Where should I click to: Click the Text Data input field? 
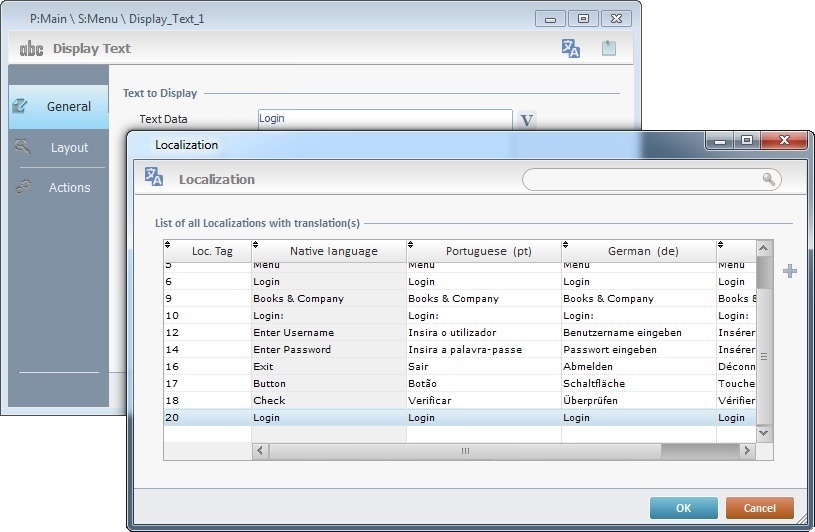click(x=384, y=119)
